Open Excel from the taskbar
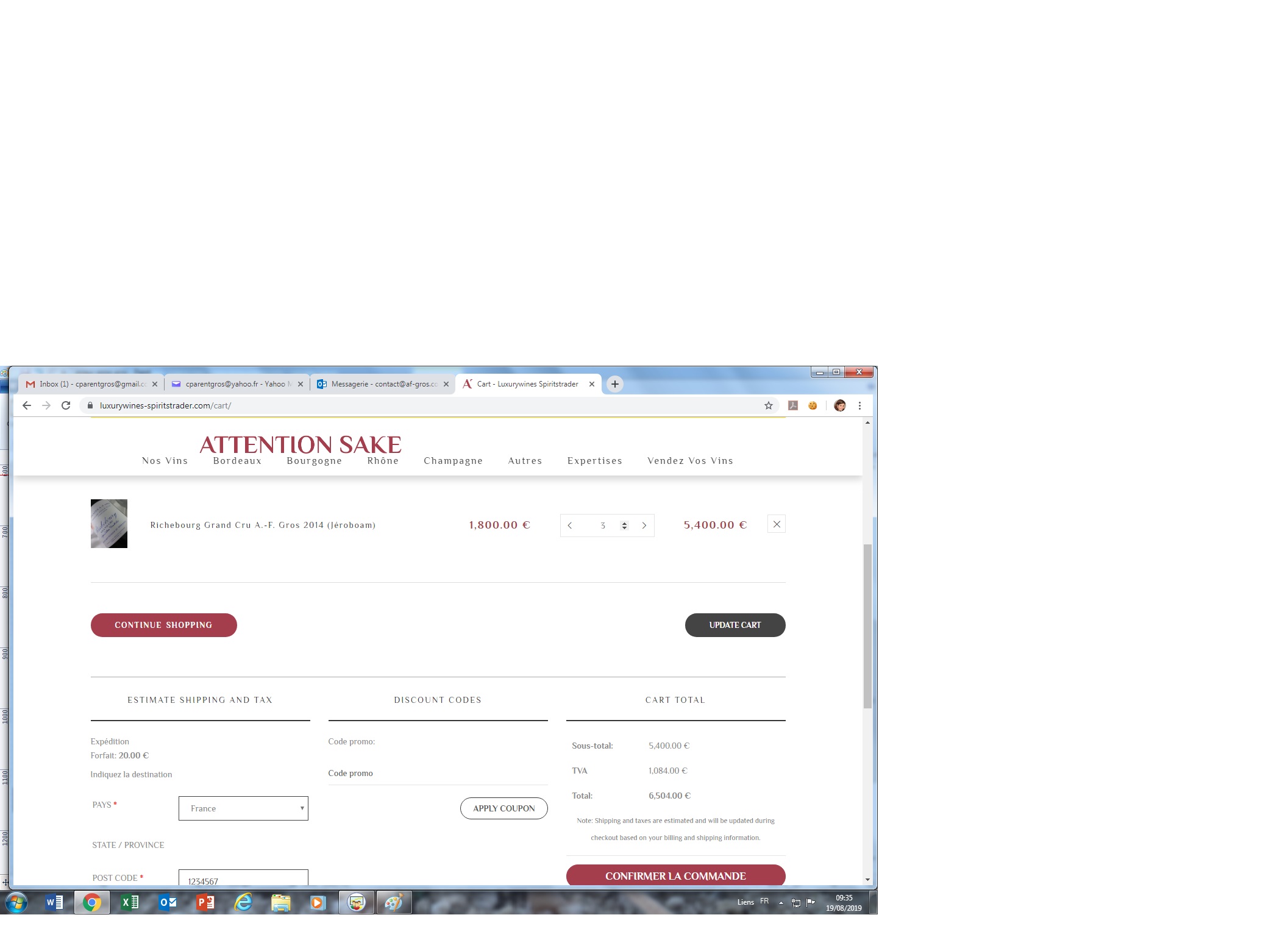 click(130, 902)
